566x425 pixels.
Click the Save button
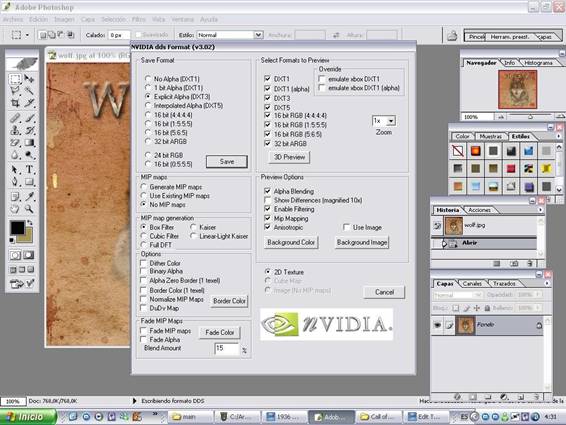[227, 161]
